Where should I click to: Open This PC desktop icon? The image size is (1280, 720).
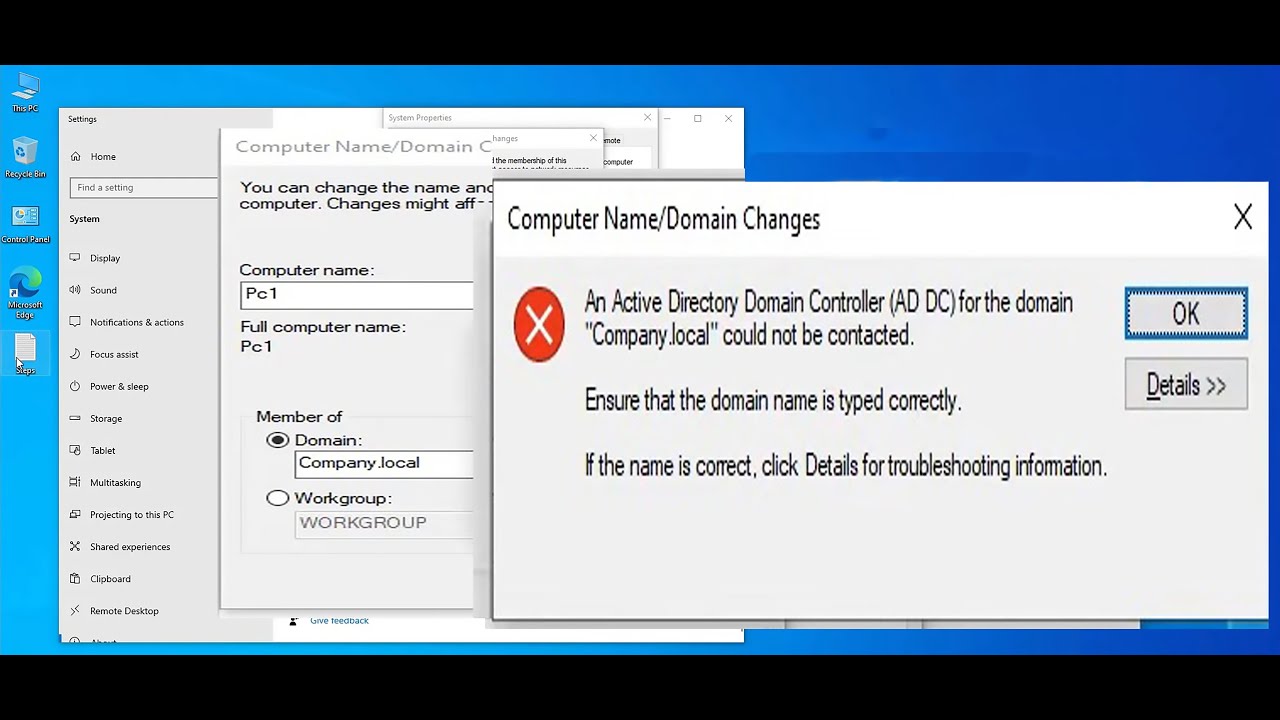[25, 92]
